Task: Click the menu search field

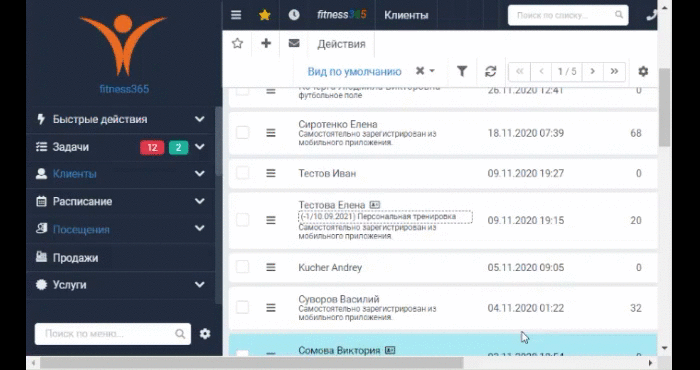Action: (112, 334)
